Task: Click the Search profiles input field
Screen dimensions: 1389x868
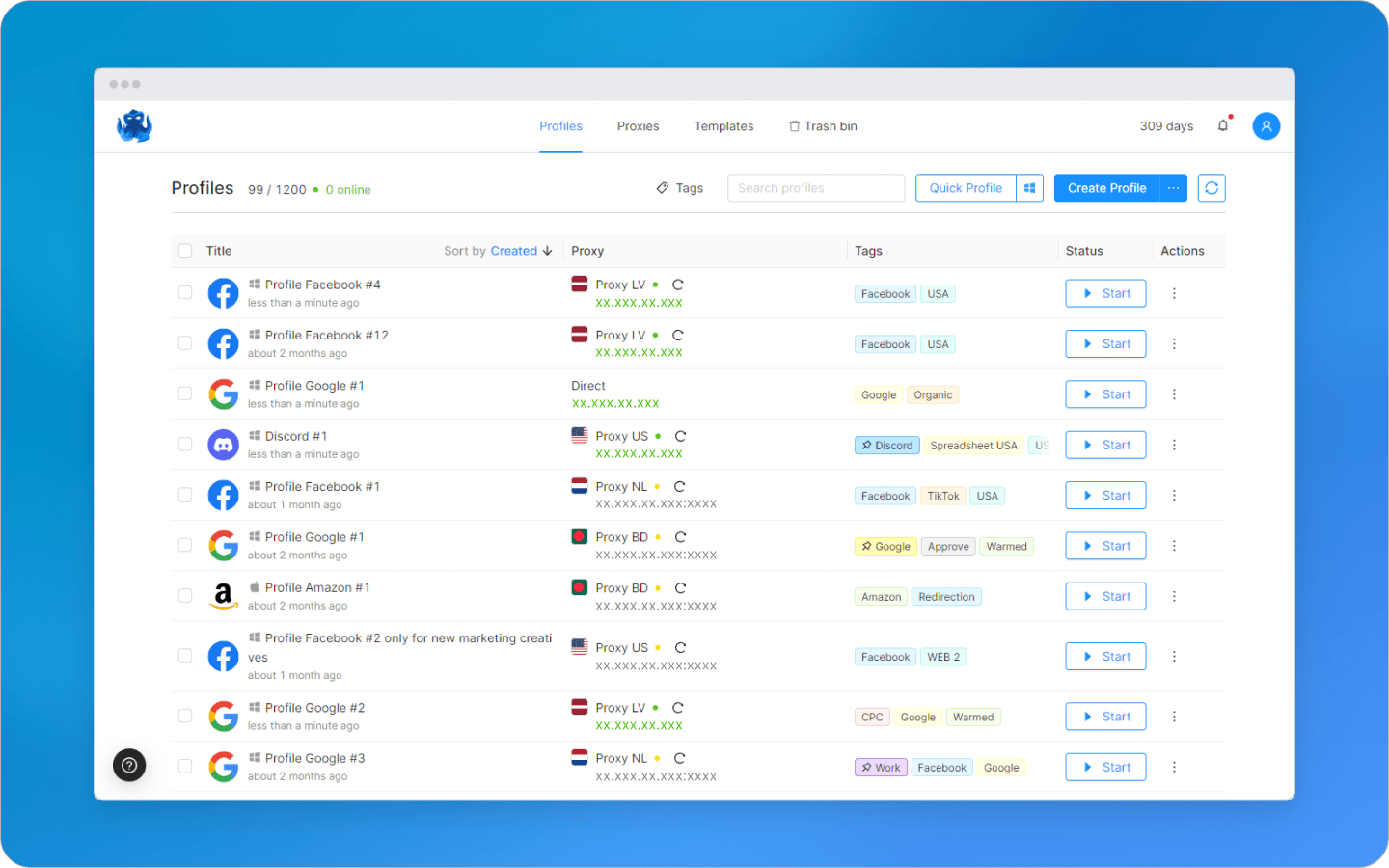Action: [x=815, y=187]
